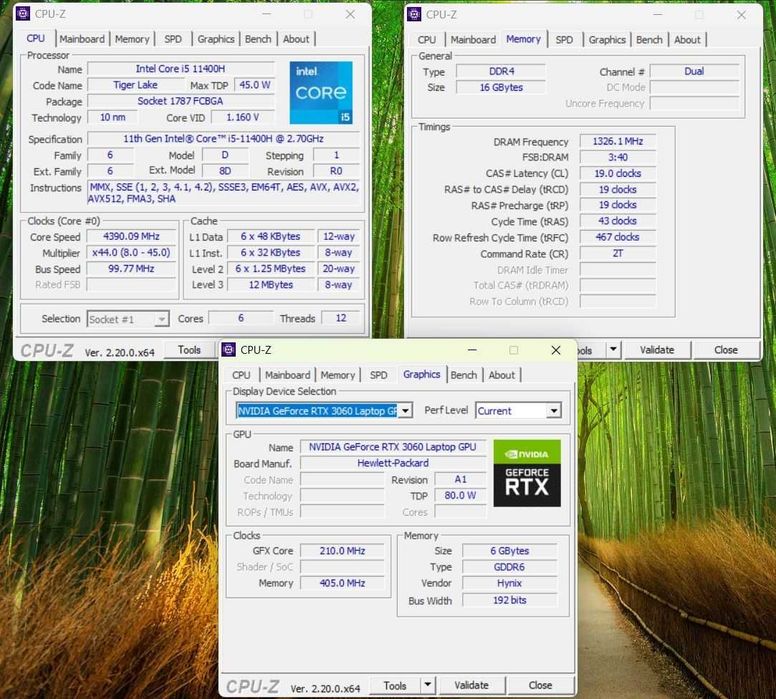
Task: Open About tab in Graphics window
Action: pos(502,375)
